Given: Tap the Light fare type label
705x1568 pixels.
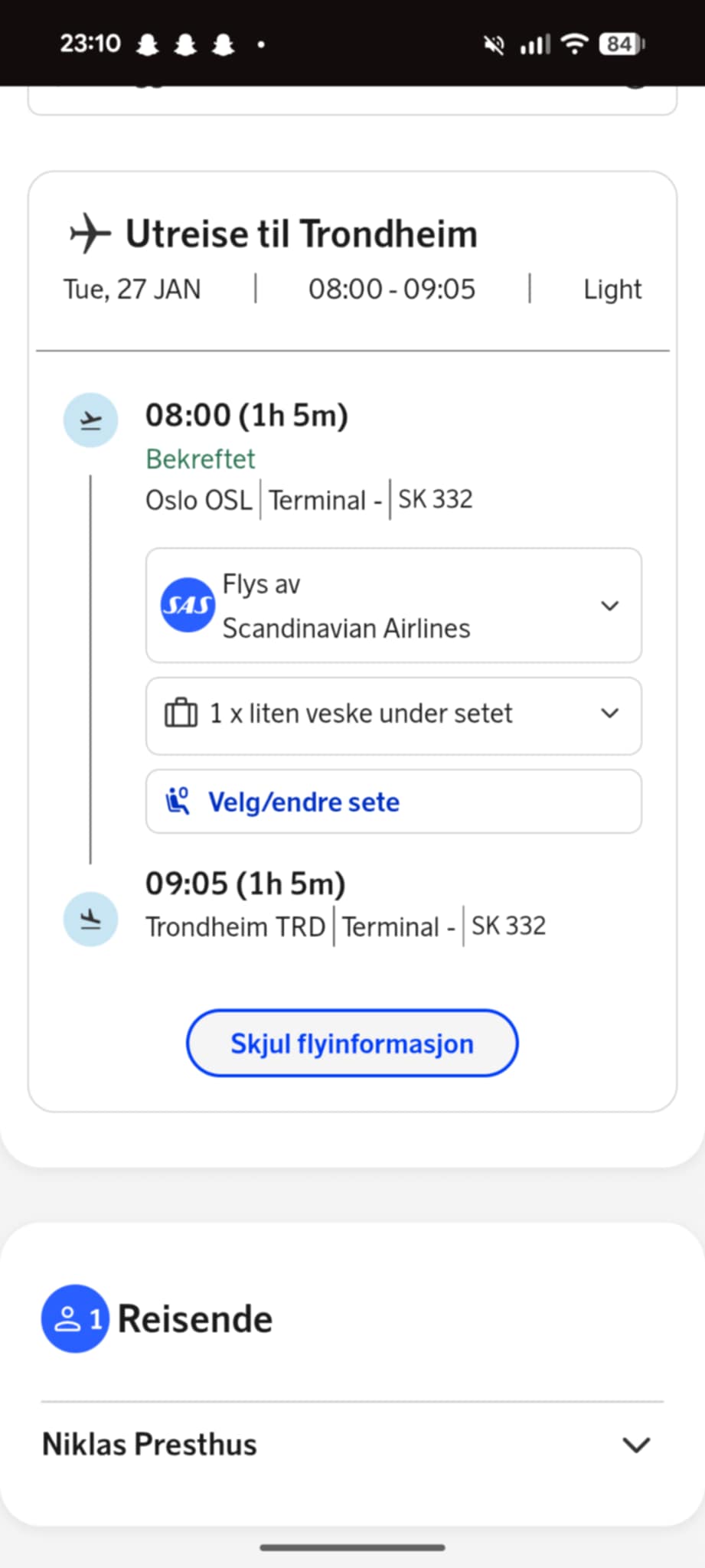Looking at the screenshot, I should tap(612, 289).
